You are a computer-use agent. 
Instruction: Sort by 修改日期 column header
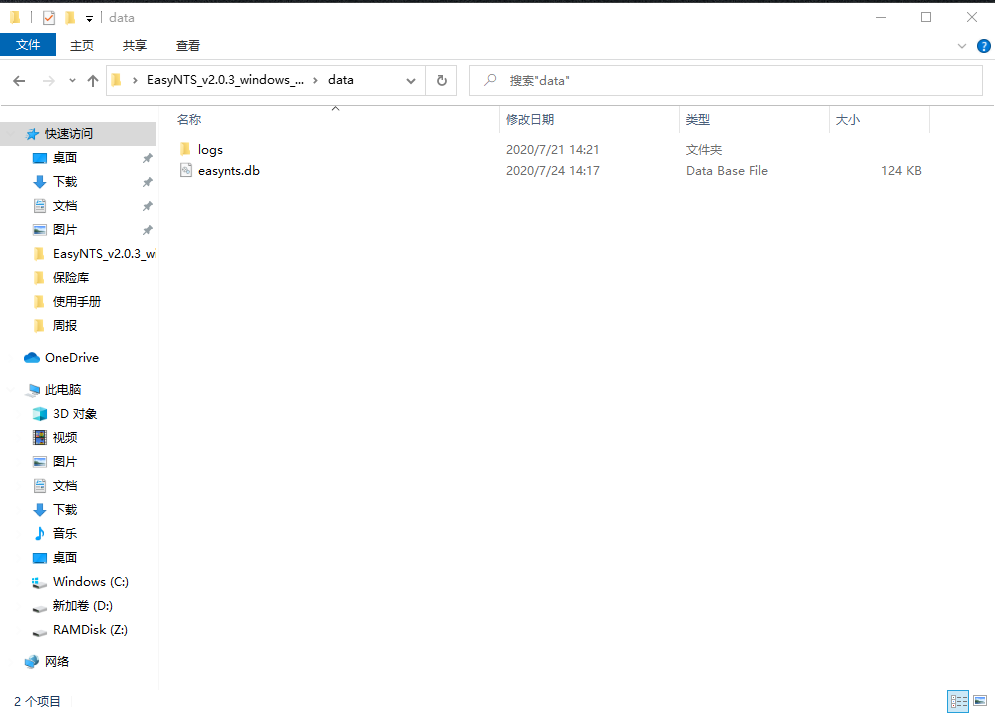(530, 119)
